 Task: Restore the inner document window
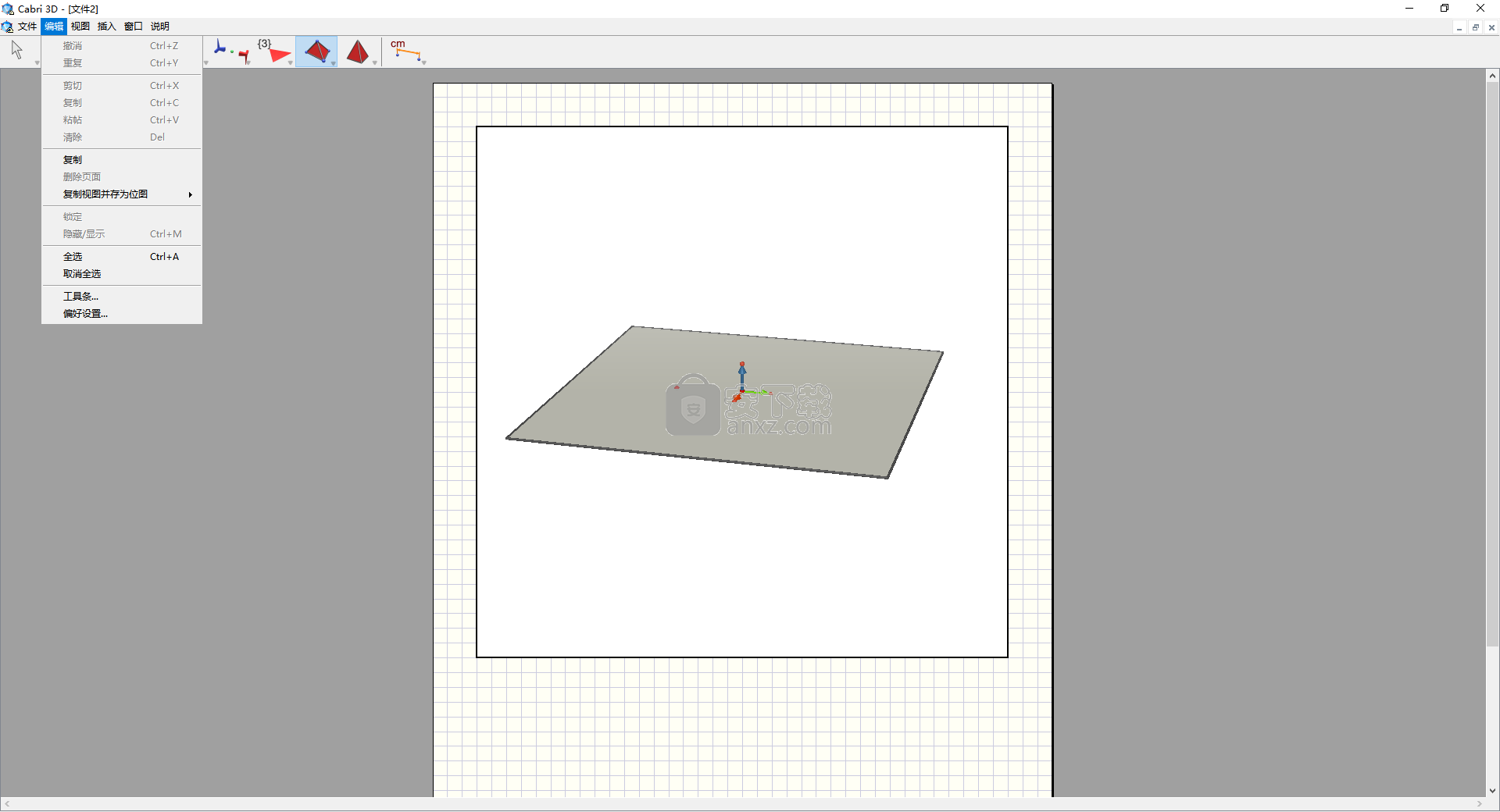pos(1476,27)
